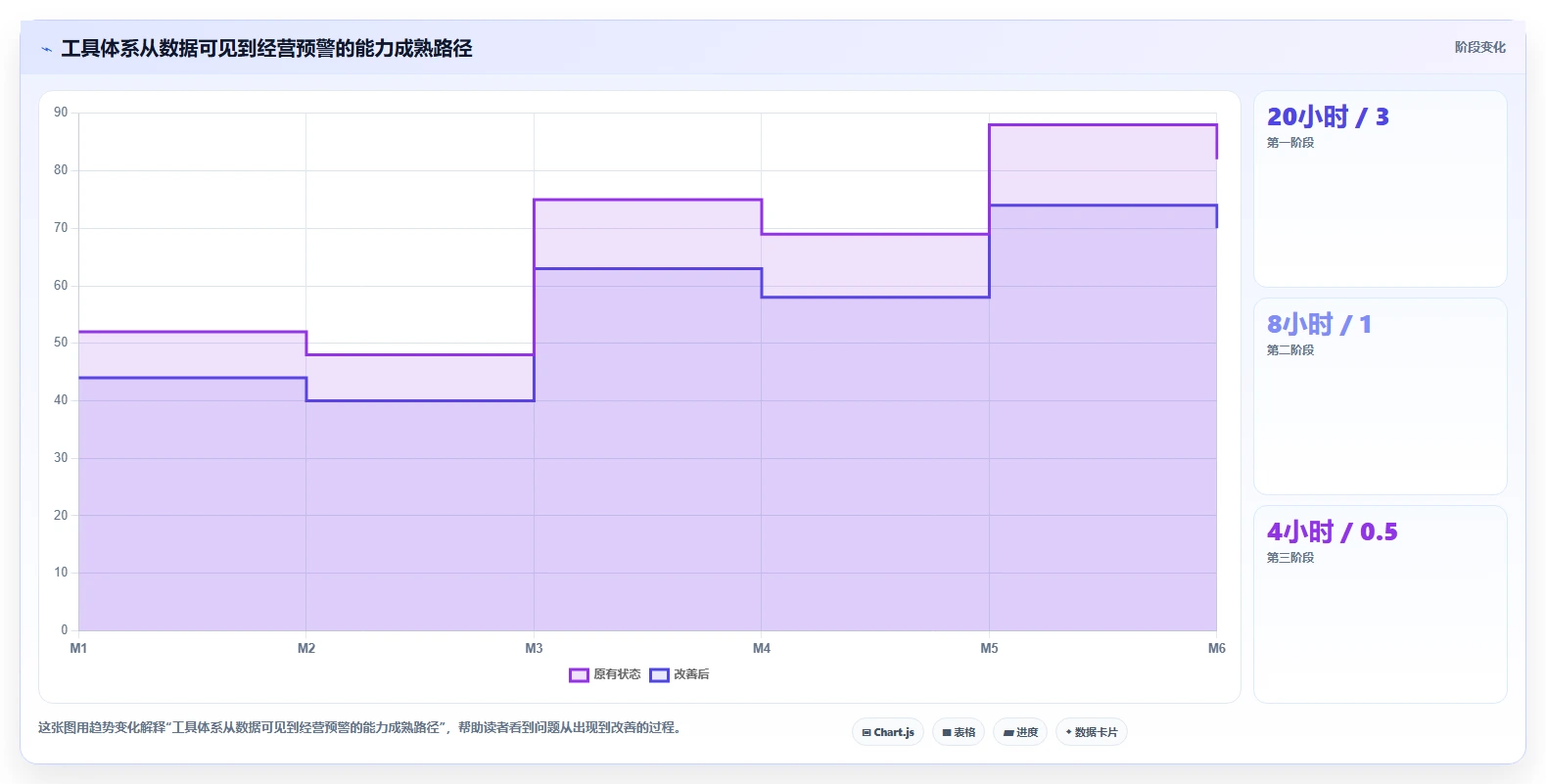This screenshot has width=1546, height=784.
Task: Click the 改善后 step line at M3 segment
Action: point(647,268)
